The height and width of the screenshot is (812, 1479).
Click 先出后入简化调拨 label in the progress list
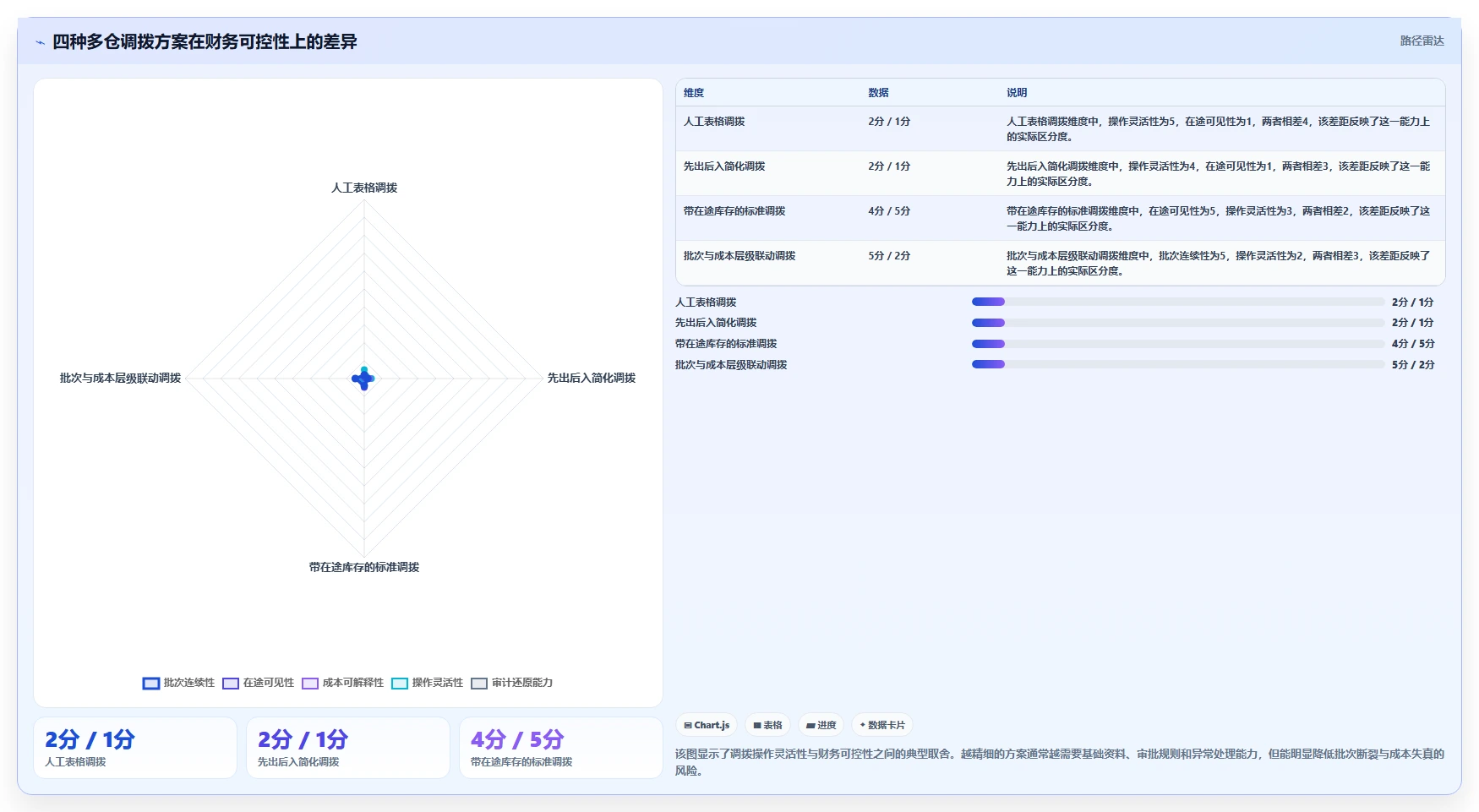(x=716, y=323)
